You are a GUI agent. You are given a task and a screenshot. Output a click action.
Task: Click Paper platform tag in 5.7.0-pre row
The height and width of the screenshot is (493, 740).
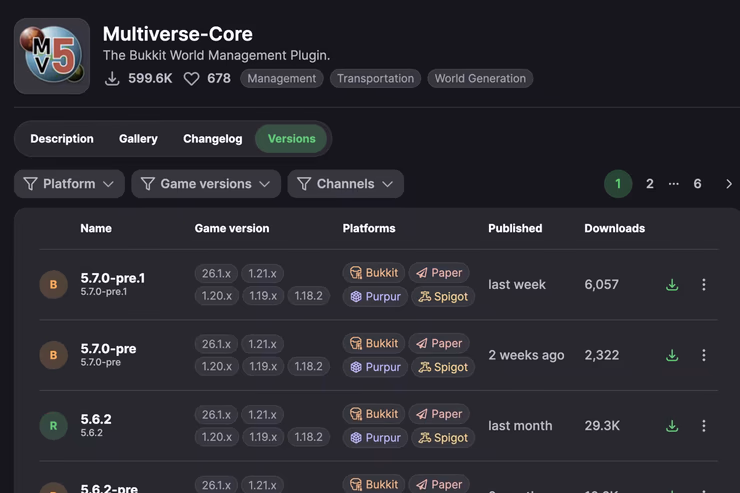[439, 343]
